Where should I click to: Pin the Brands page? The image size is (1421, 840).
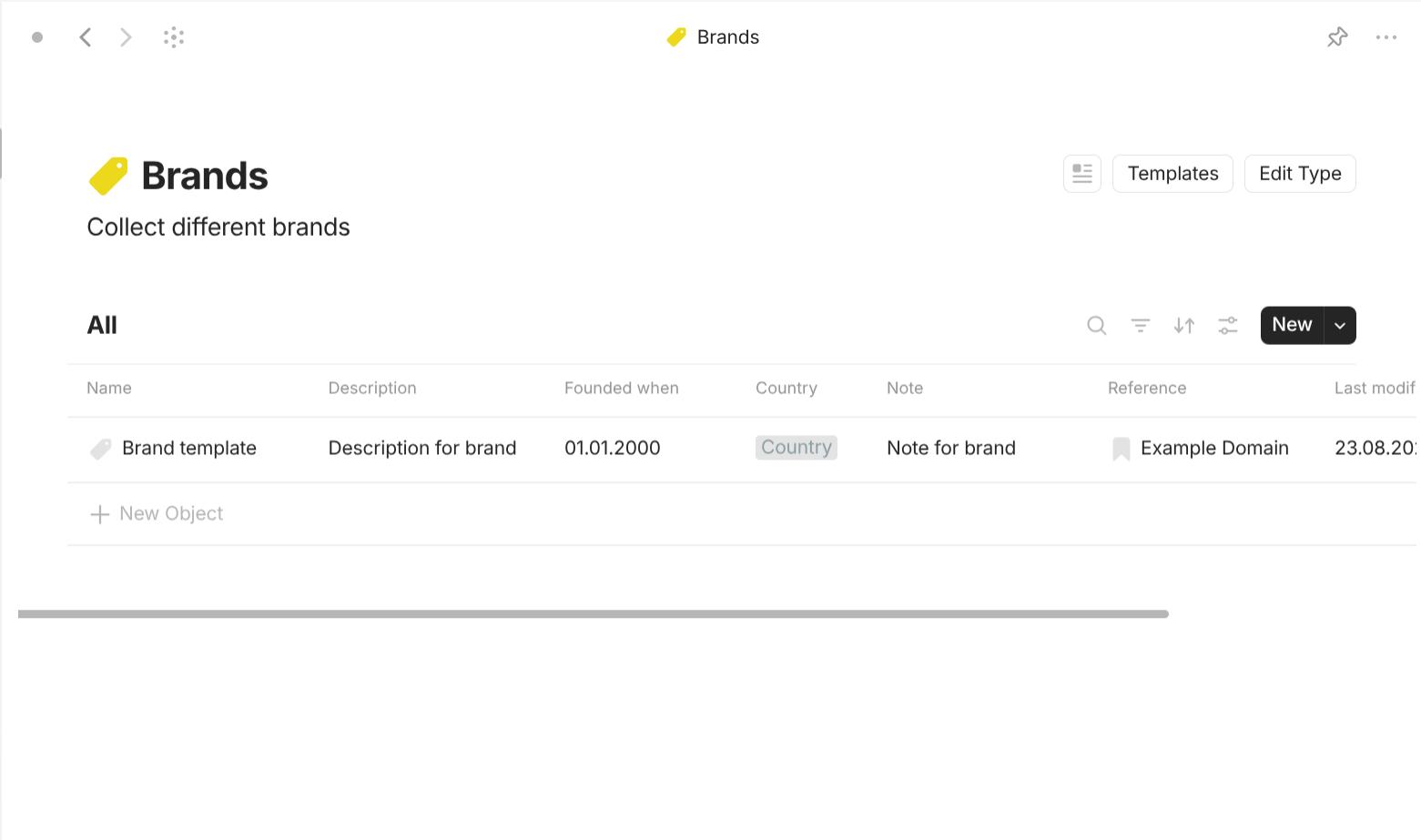1337,36
